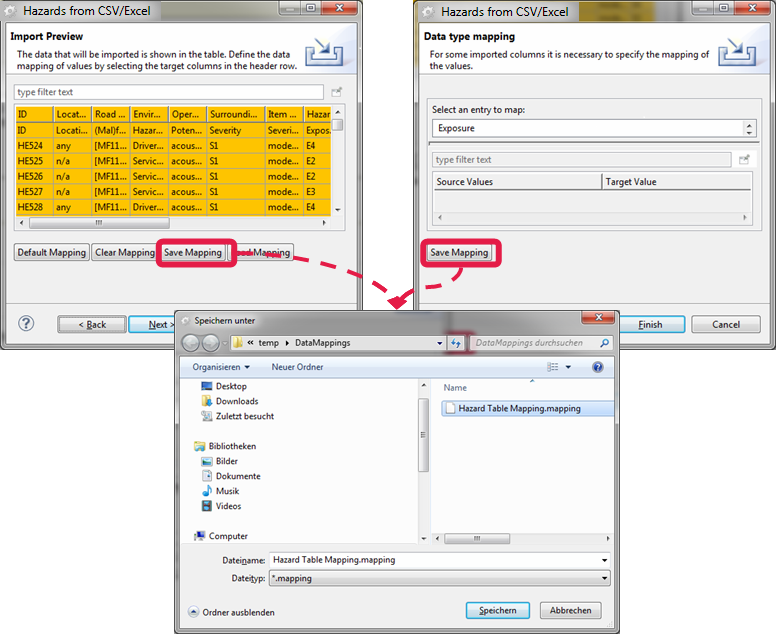Click Default Mapping button
Image resolution: width=776 pixels, height=634 pixels.
point(51,252)
